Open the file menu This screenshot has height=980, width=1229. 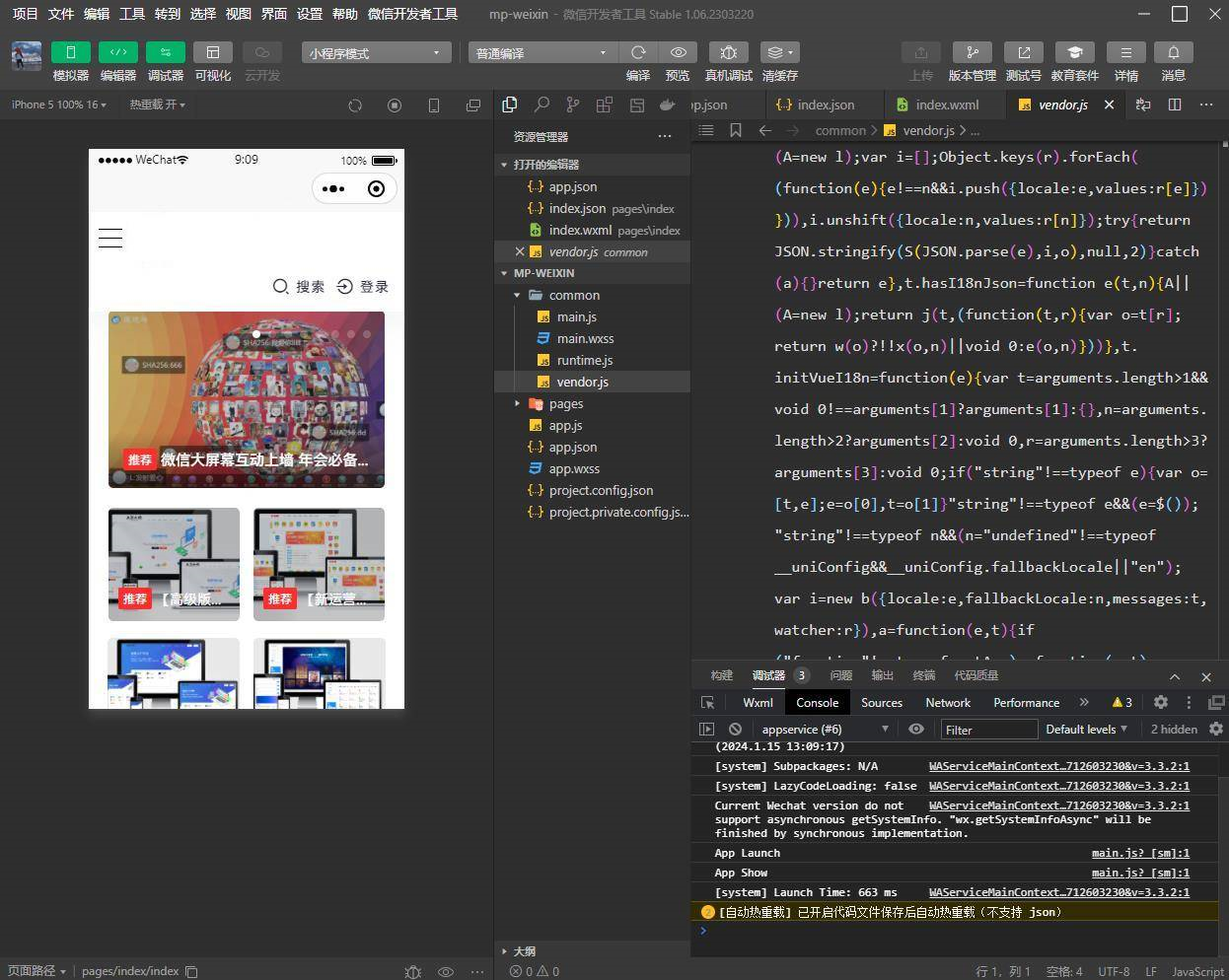pos(61,14)
